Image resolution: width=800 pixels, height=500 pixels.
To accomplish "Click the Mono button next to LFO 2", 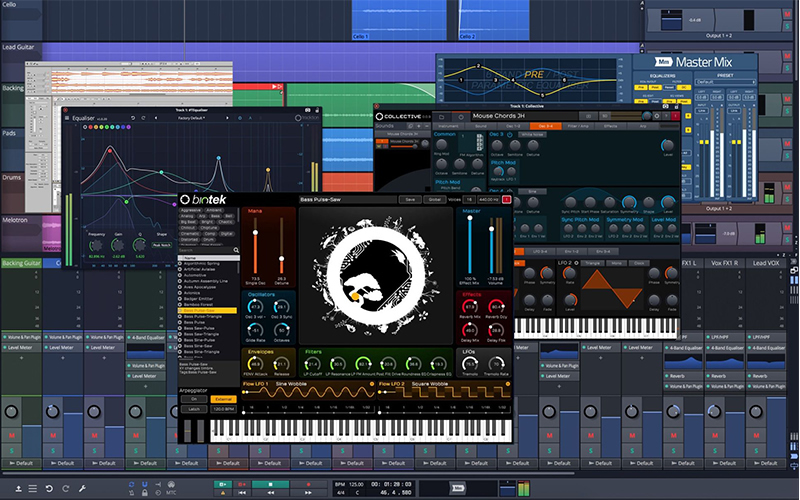I will coord(616,263).
